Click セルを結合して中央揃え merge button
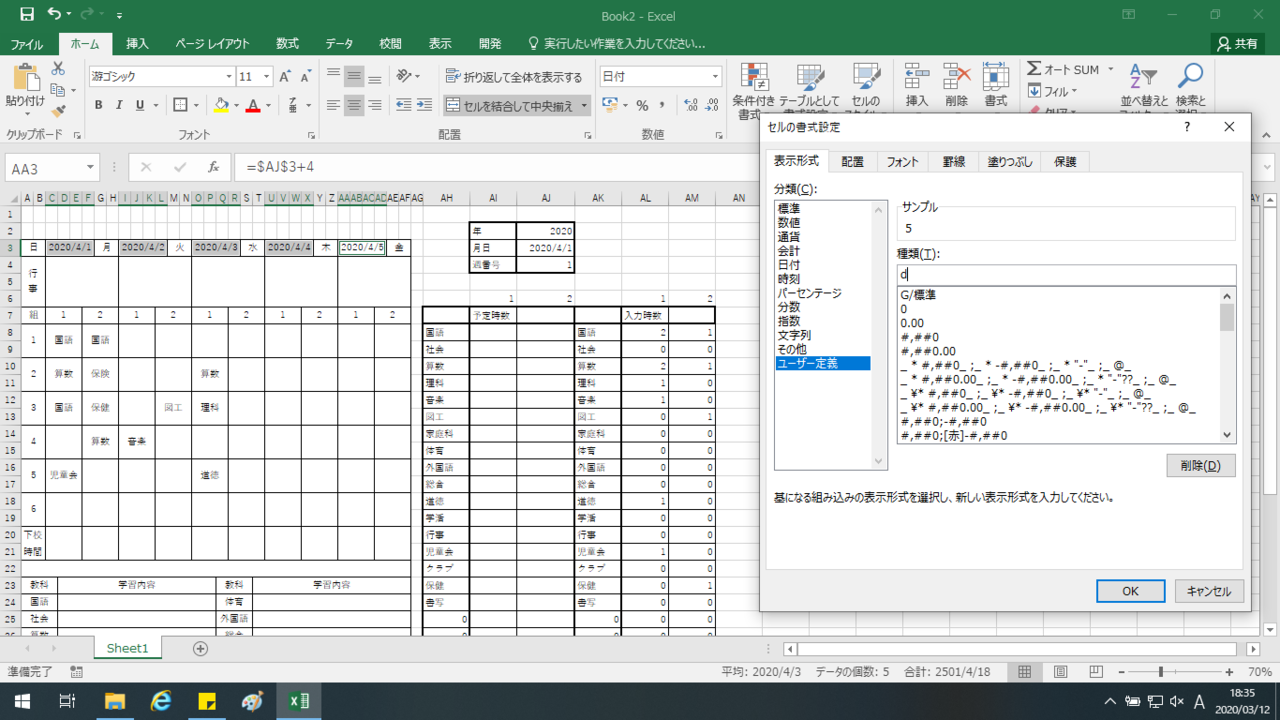 (x=509, y=105)
